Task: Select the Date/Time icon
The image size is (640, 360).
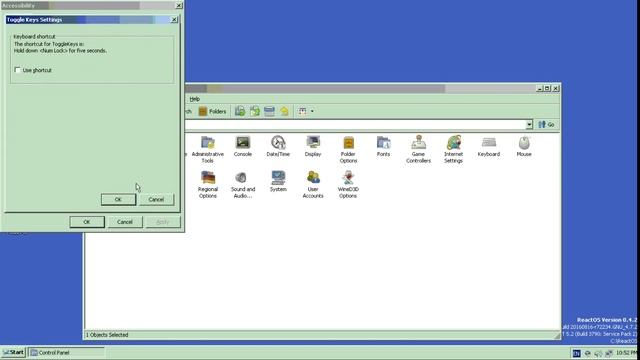Action: [x=278, y=146]
